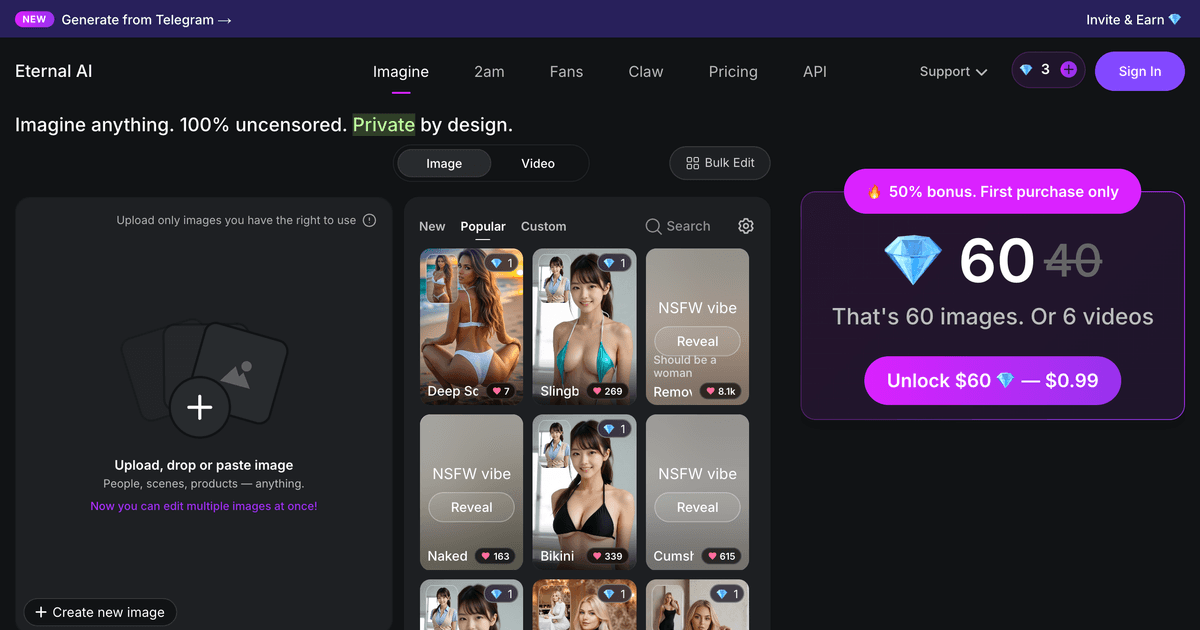Open the API page
This screenshot has width=1200, height=630.
[815, 72]
